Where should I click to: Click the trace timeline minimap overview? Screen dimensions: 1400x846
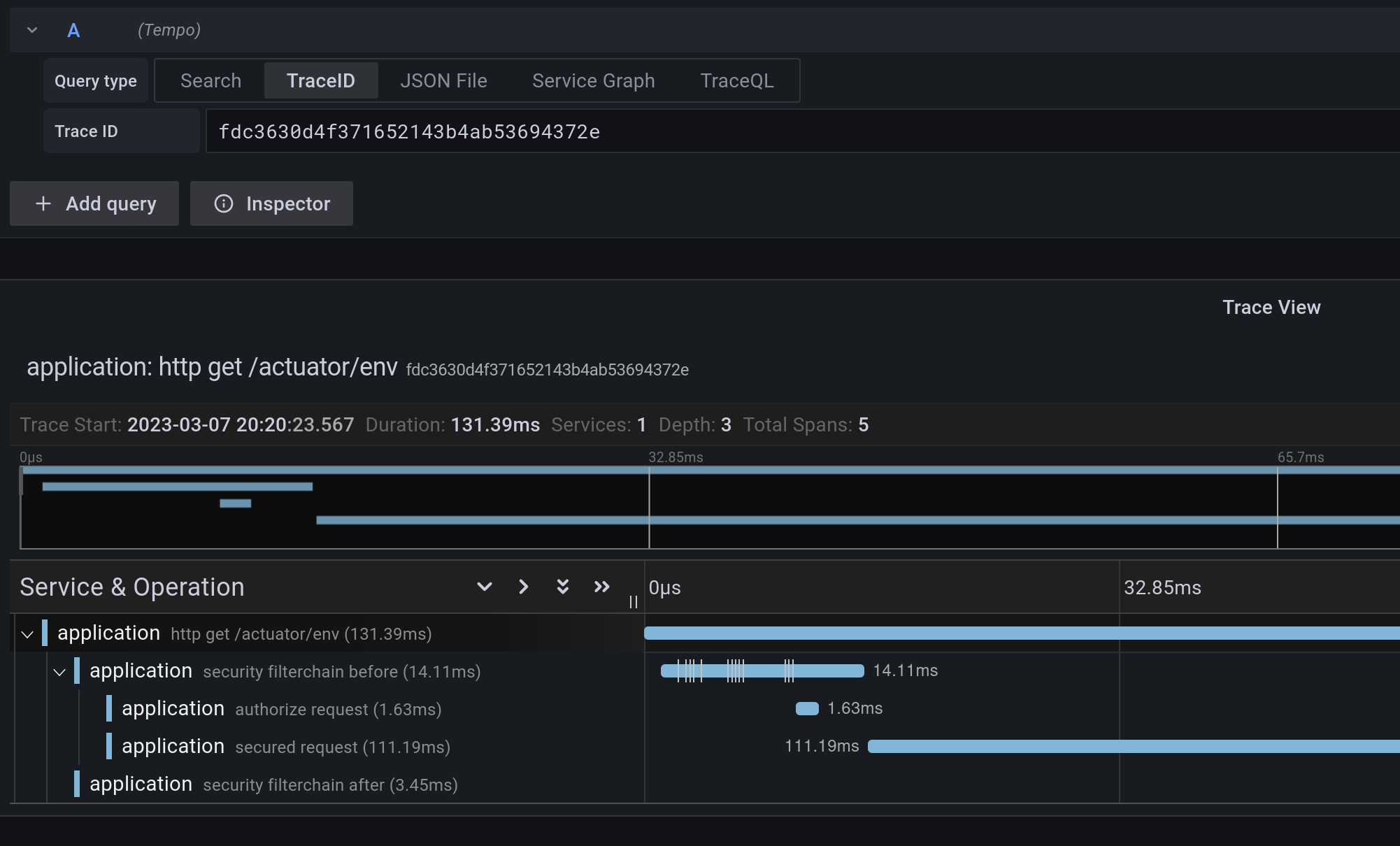[699, 507]
